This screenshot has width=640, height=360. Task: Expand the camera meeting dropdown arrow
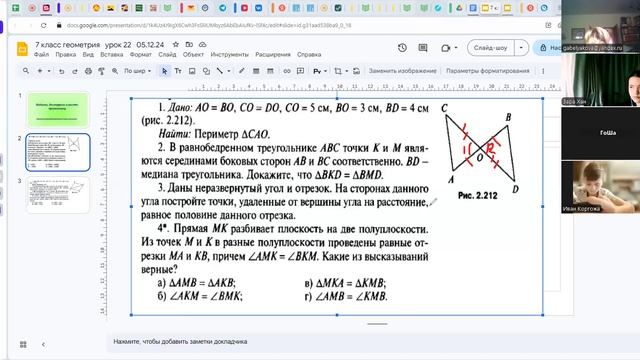point(456,48)
